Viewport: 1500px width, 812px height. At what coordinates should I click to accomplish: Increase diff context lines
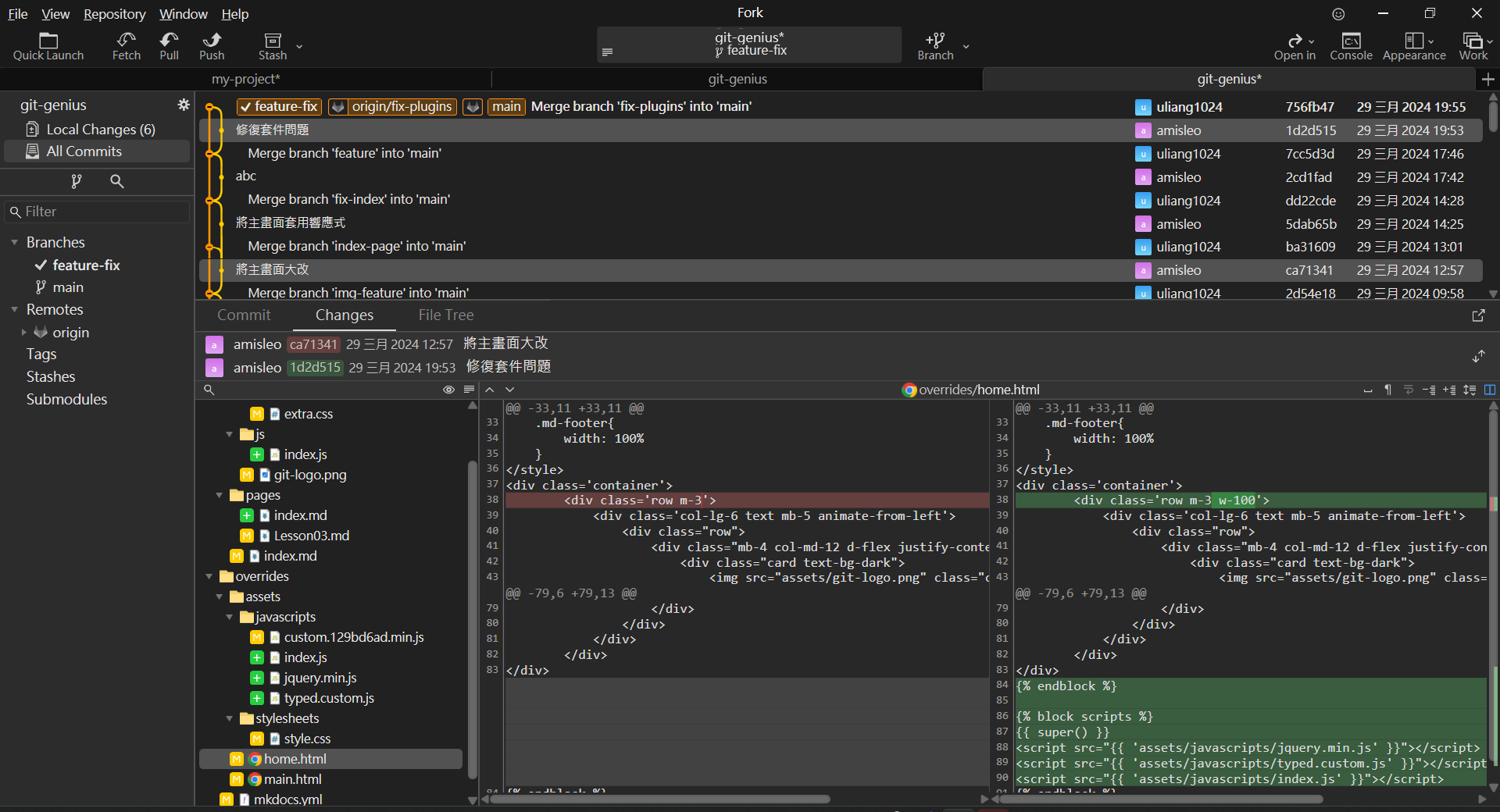[1449, 390]
